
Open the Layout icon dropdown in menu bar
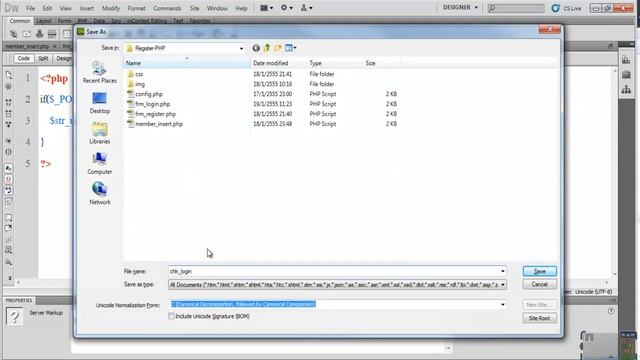tap(267, 8)
